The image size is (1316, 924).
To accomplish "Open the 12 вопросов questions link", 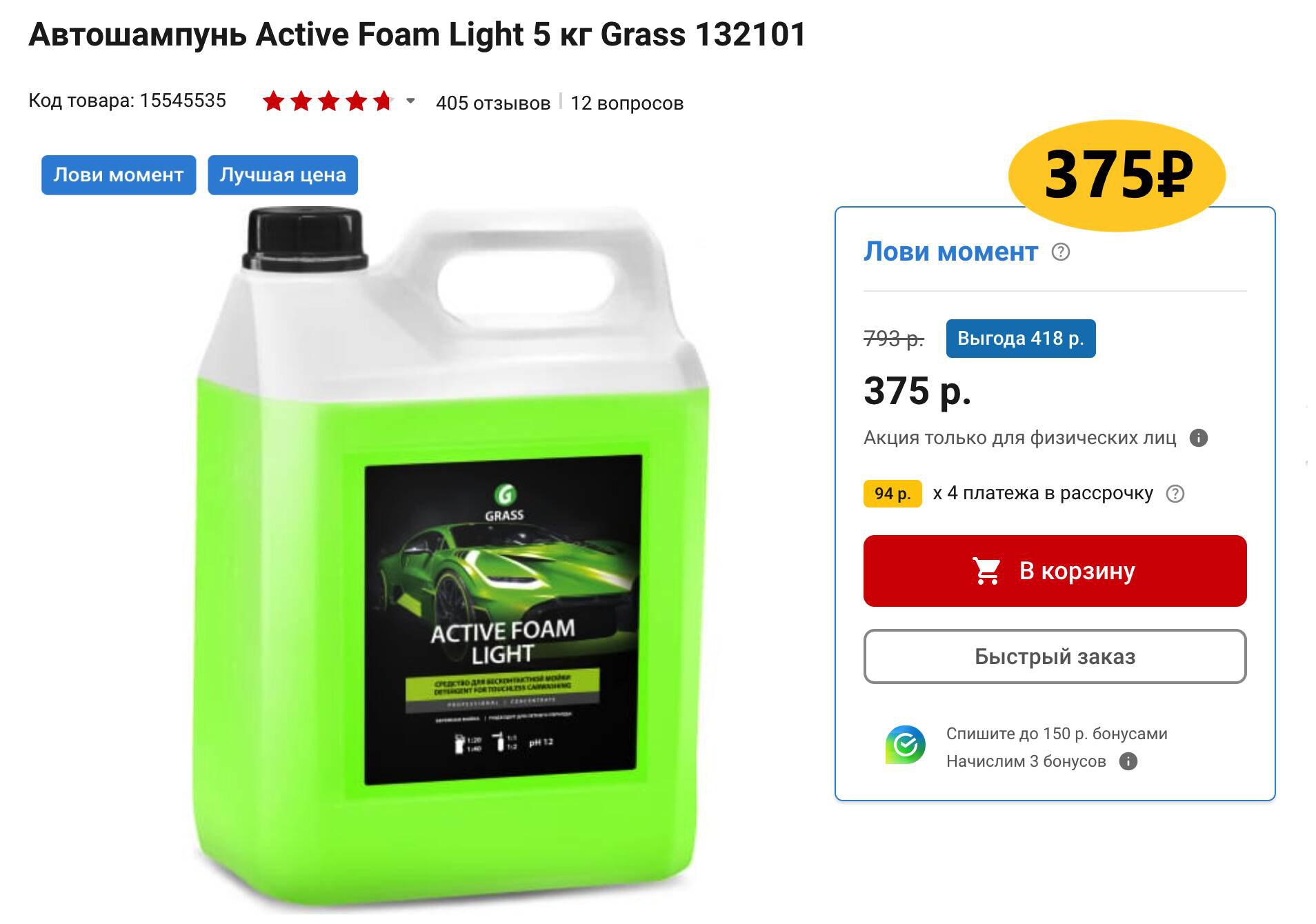I will 627,103.
